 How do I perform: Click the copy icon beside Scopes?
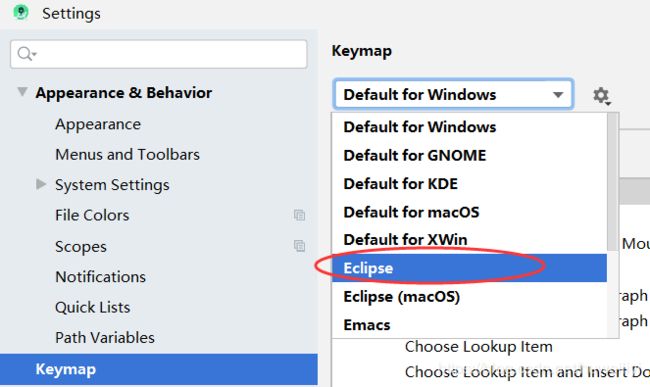coord(299,246)
